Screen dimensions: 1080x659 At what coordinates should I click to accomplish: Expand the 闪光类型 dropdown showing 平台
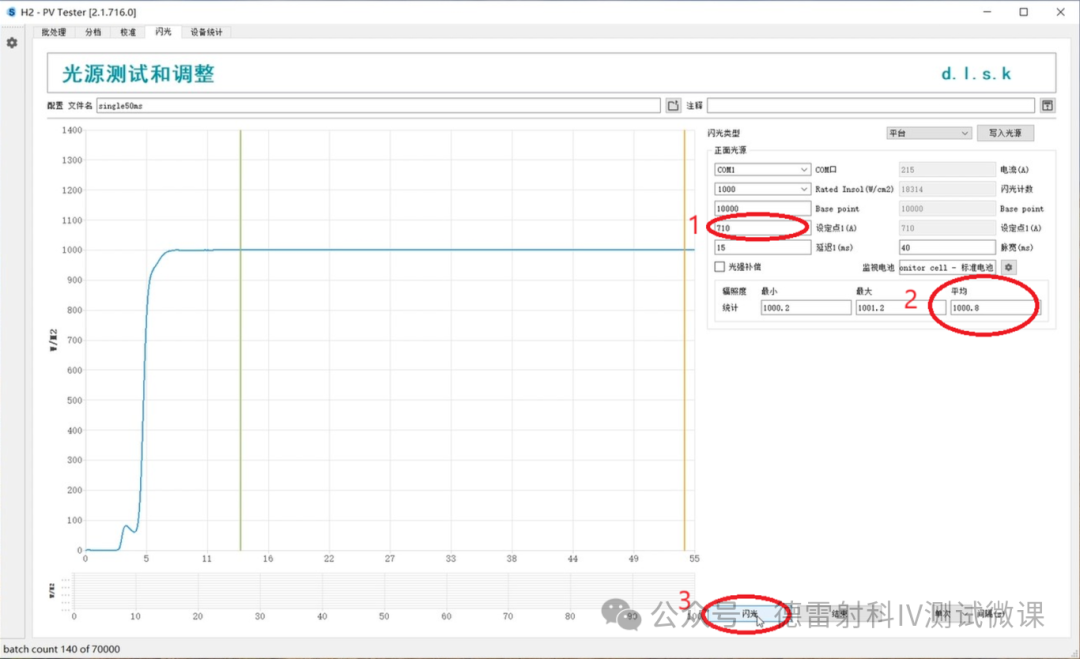(928, 133)
